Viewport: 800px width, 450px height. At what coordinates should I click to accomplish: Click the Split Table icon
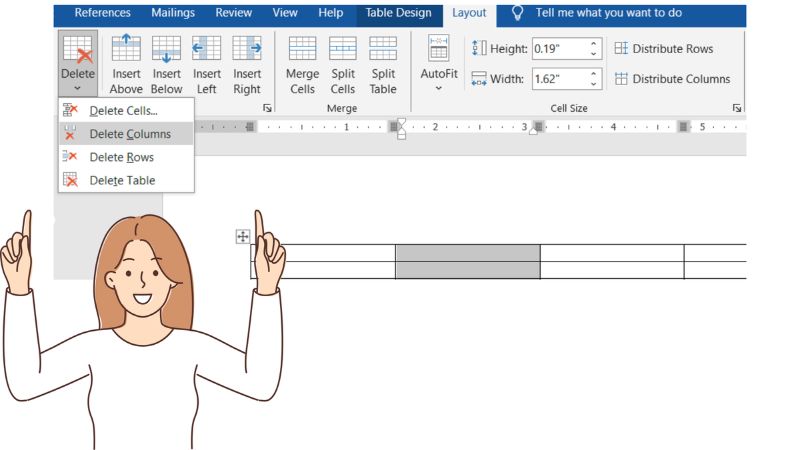[x=383, y=49]
